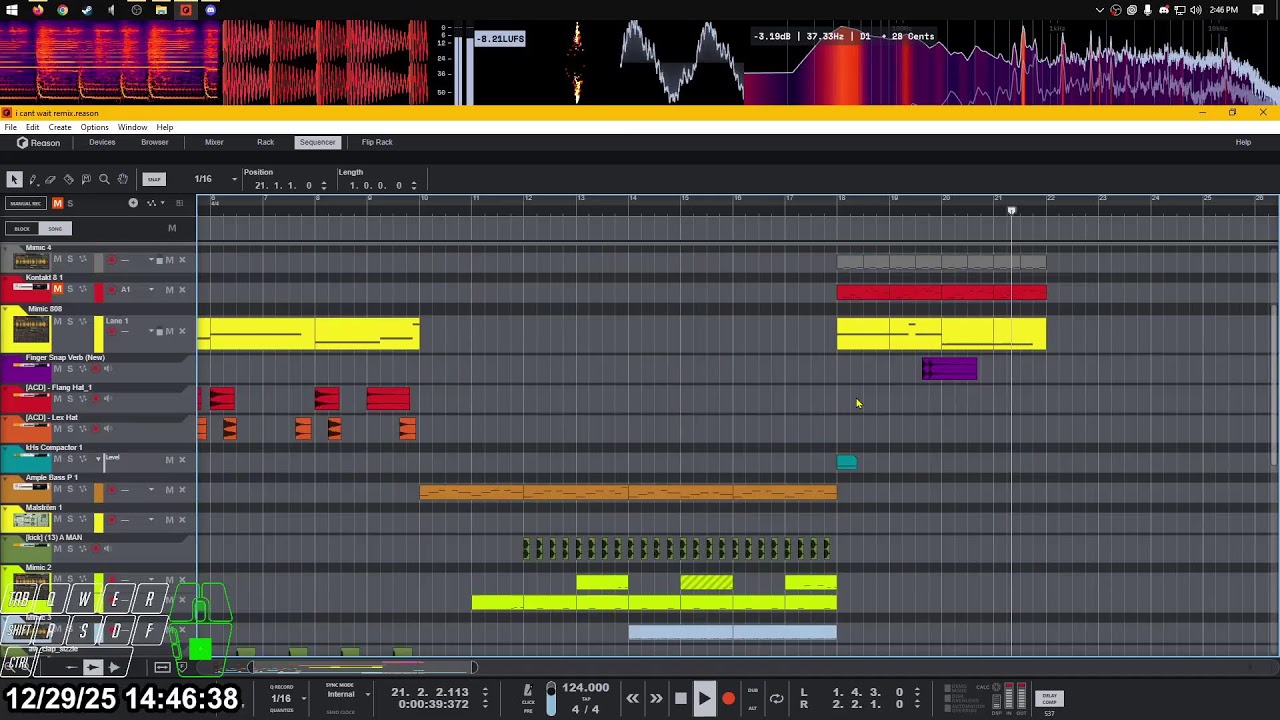This screenshot has width=1280, height=720.
Task: Click the Fast Forward button
Action: [656, 699]
